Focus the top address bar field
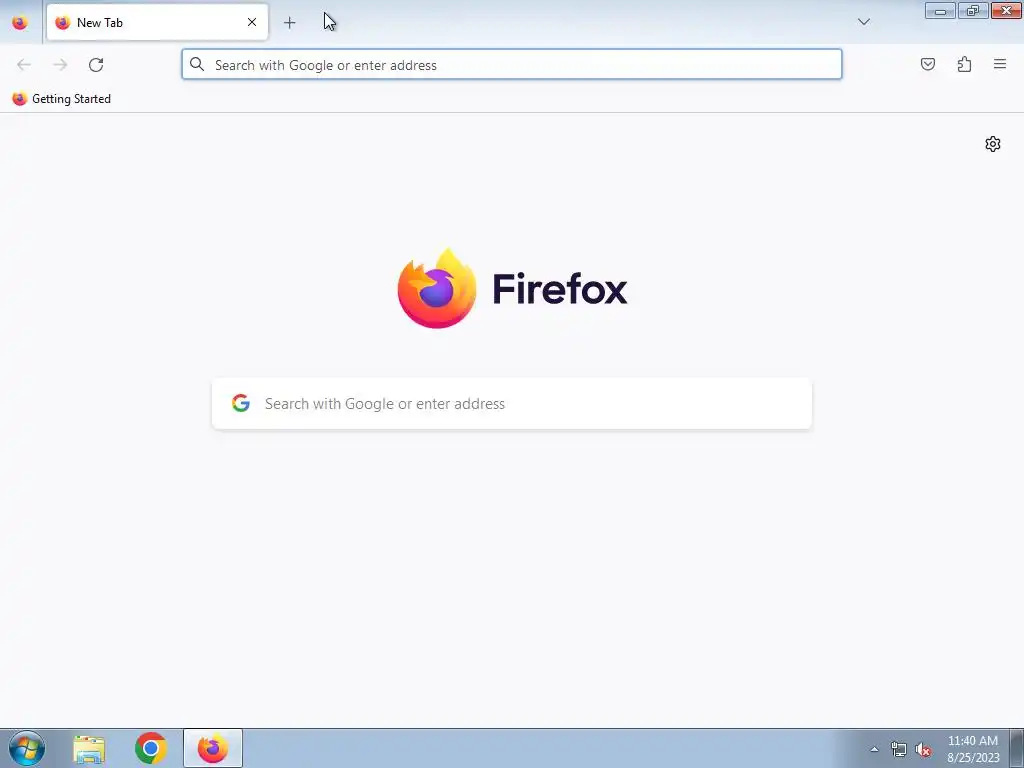The height and width of the screenshot is (768, 1024). tap(511, 65)
